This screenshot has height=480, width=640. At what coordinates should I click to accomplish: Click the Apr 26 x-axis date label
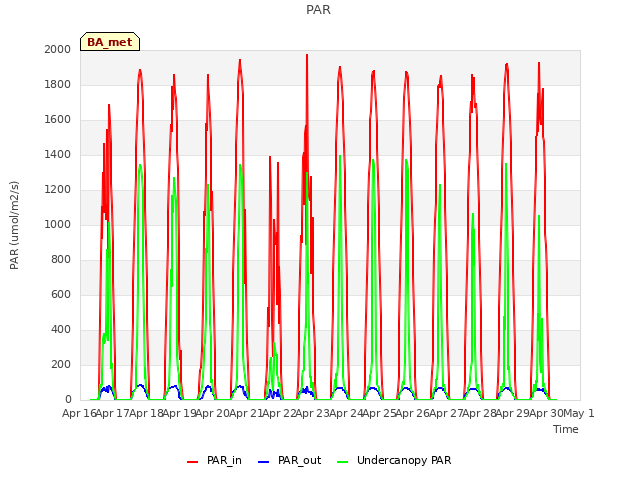pos(413,413)
